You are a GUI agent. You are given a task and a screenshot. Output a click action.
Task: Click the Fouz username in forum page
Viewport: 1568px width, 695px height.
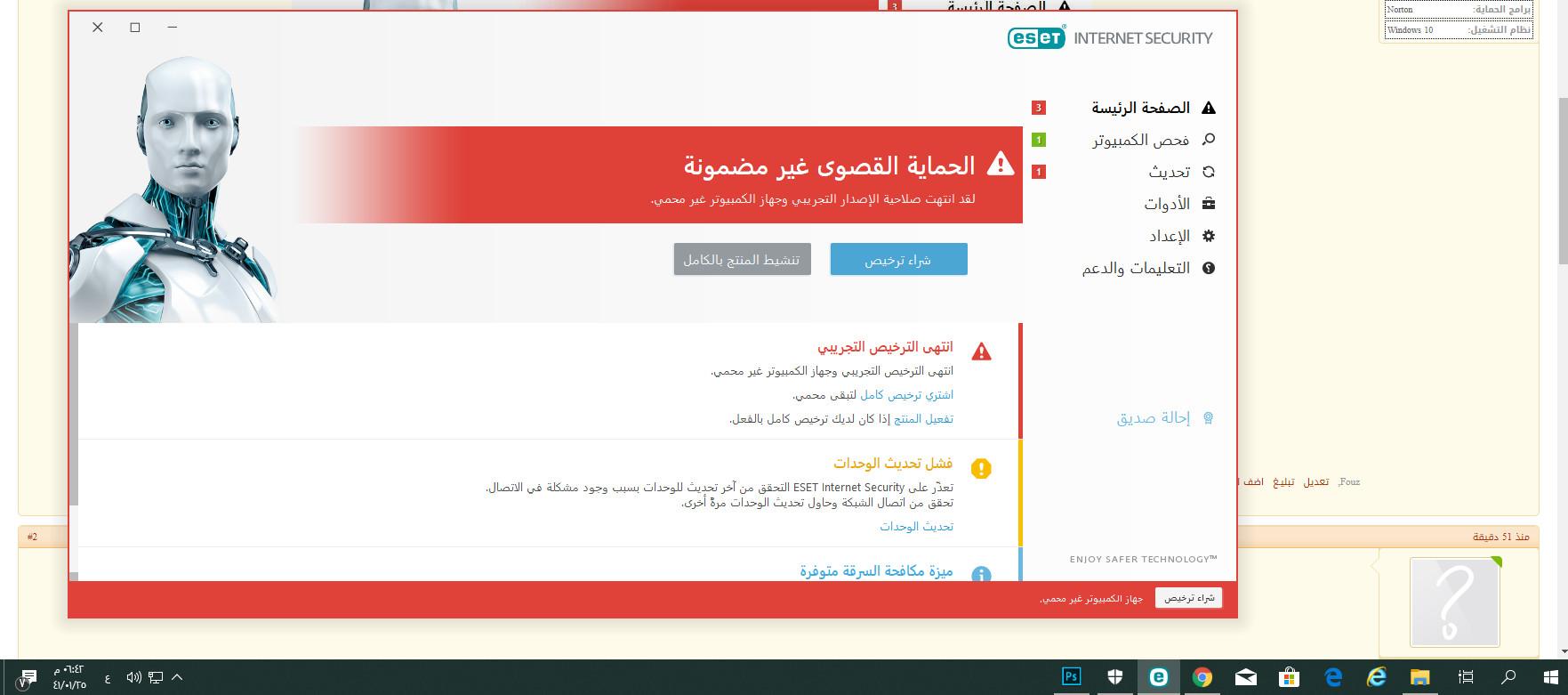[x=1349, y=481]
